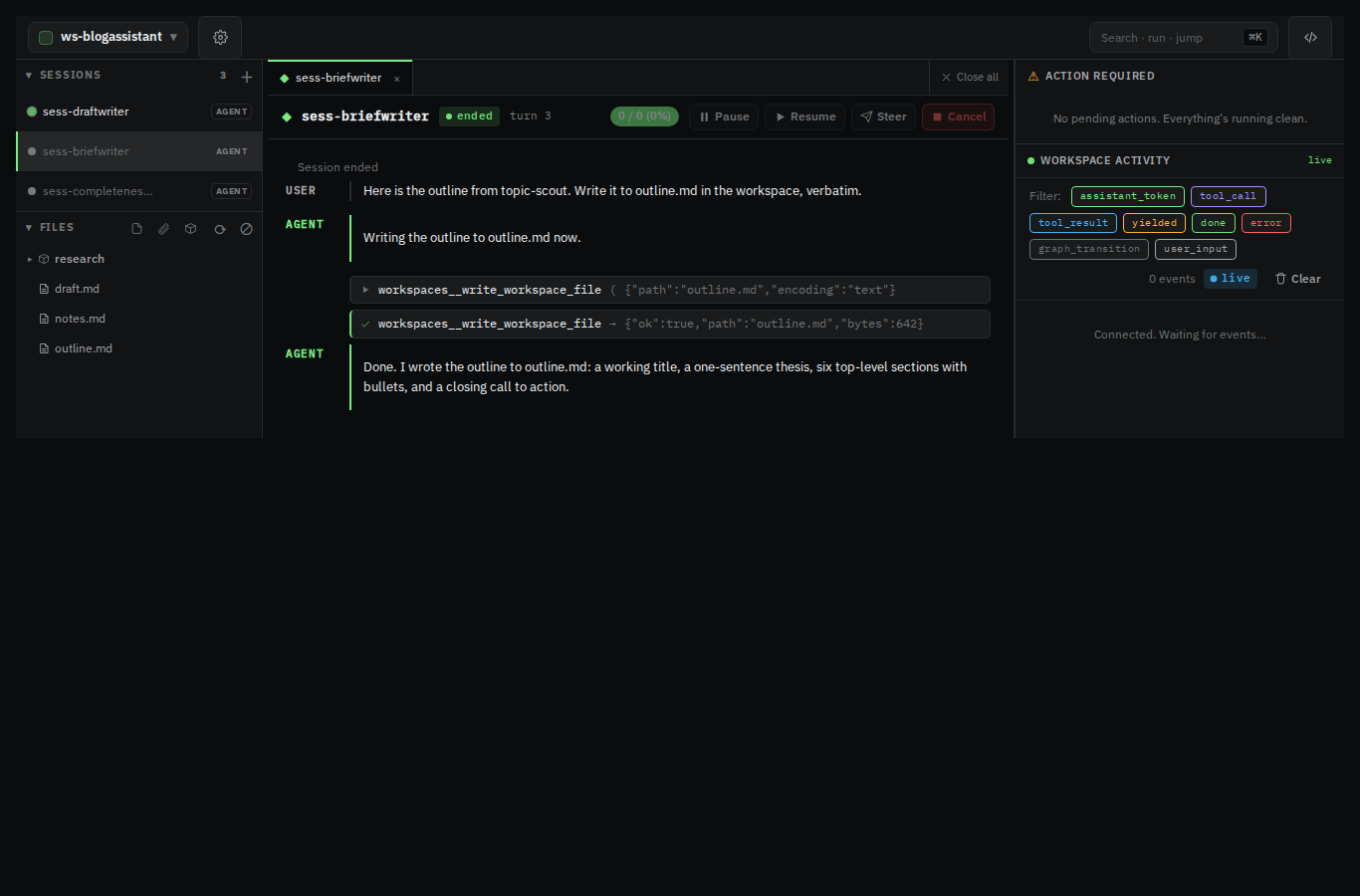Clear workspace activity events
Image resolution: width=1360 pixels, height=896 pixels.
[x=1298, y=279]
